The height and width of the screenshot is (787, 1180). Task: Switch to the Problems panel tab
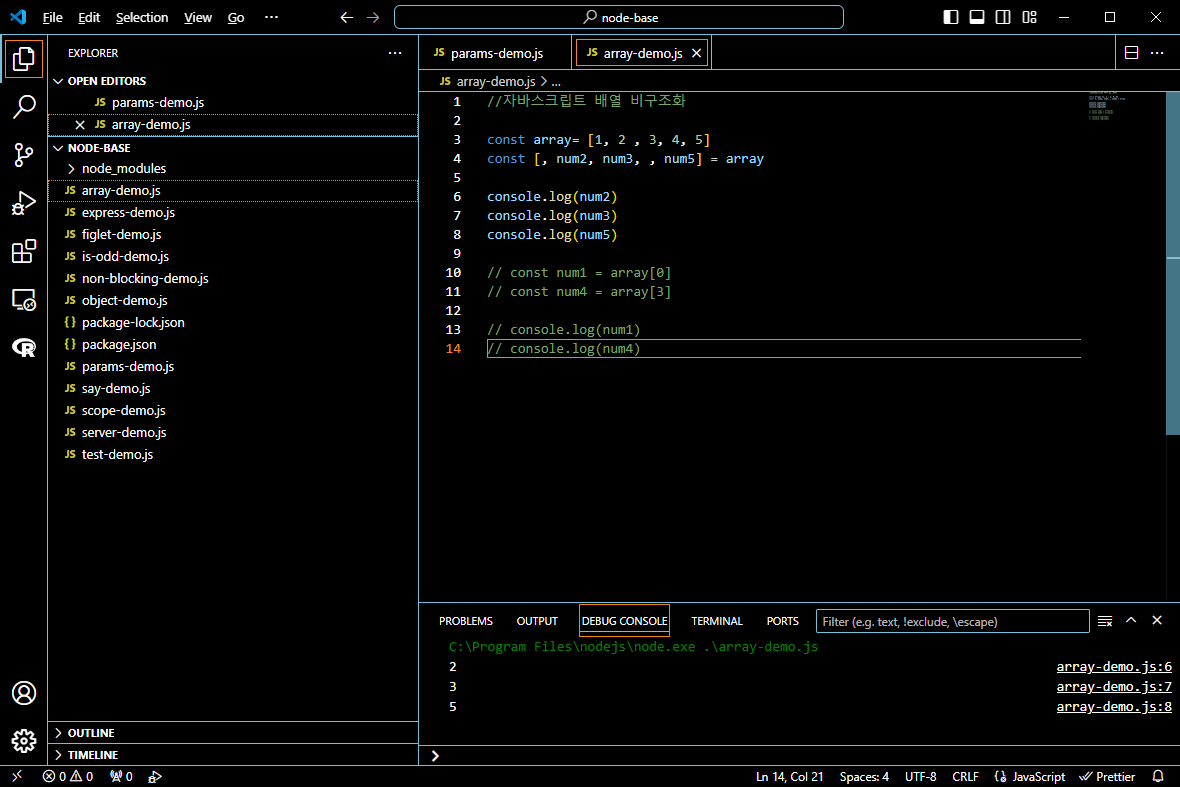coord(466,621)
